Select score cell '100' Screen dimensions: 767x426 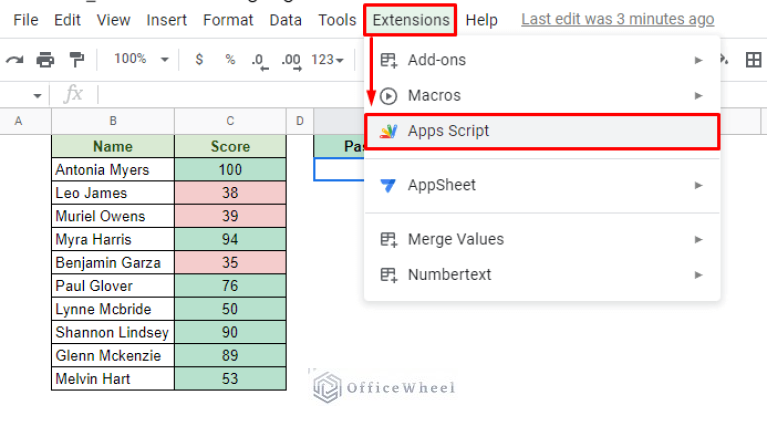[x=230, y=170]
